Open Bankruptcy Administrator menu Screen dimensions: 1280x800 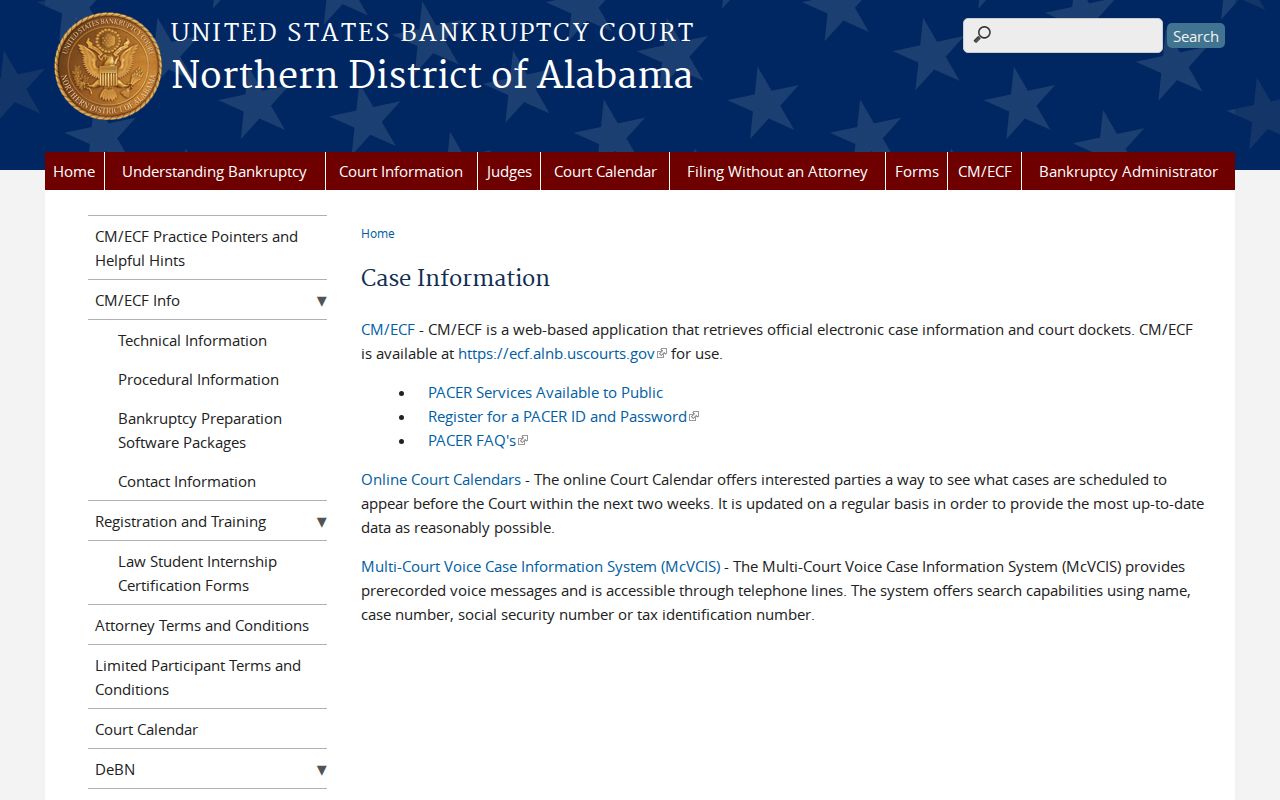[1128, 171]
